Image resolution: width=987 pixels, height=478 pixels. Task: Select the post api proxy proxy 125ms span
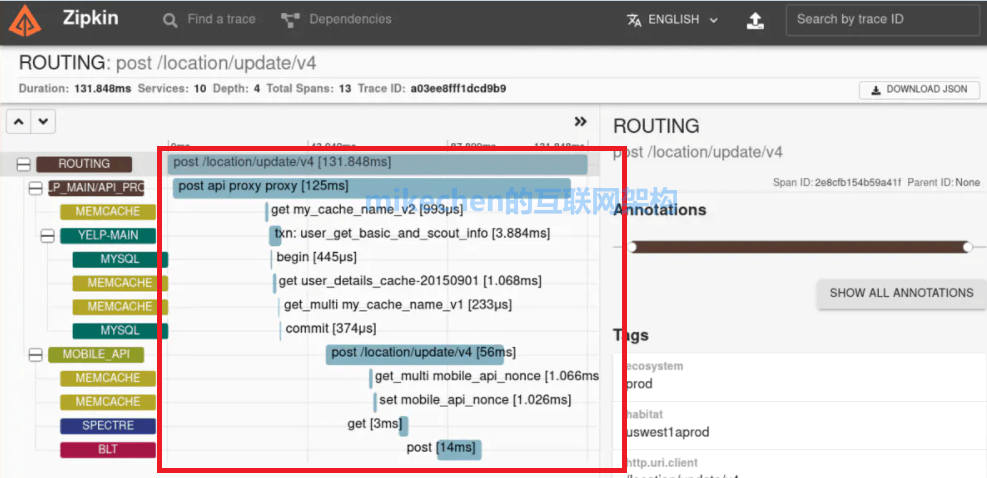pyautogui.click(x=372, y=187)
